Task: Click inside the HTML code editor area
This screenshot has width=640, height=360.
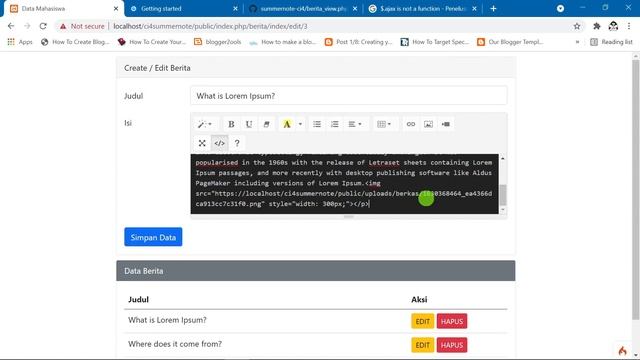Action: click(x=344, y=184)
